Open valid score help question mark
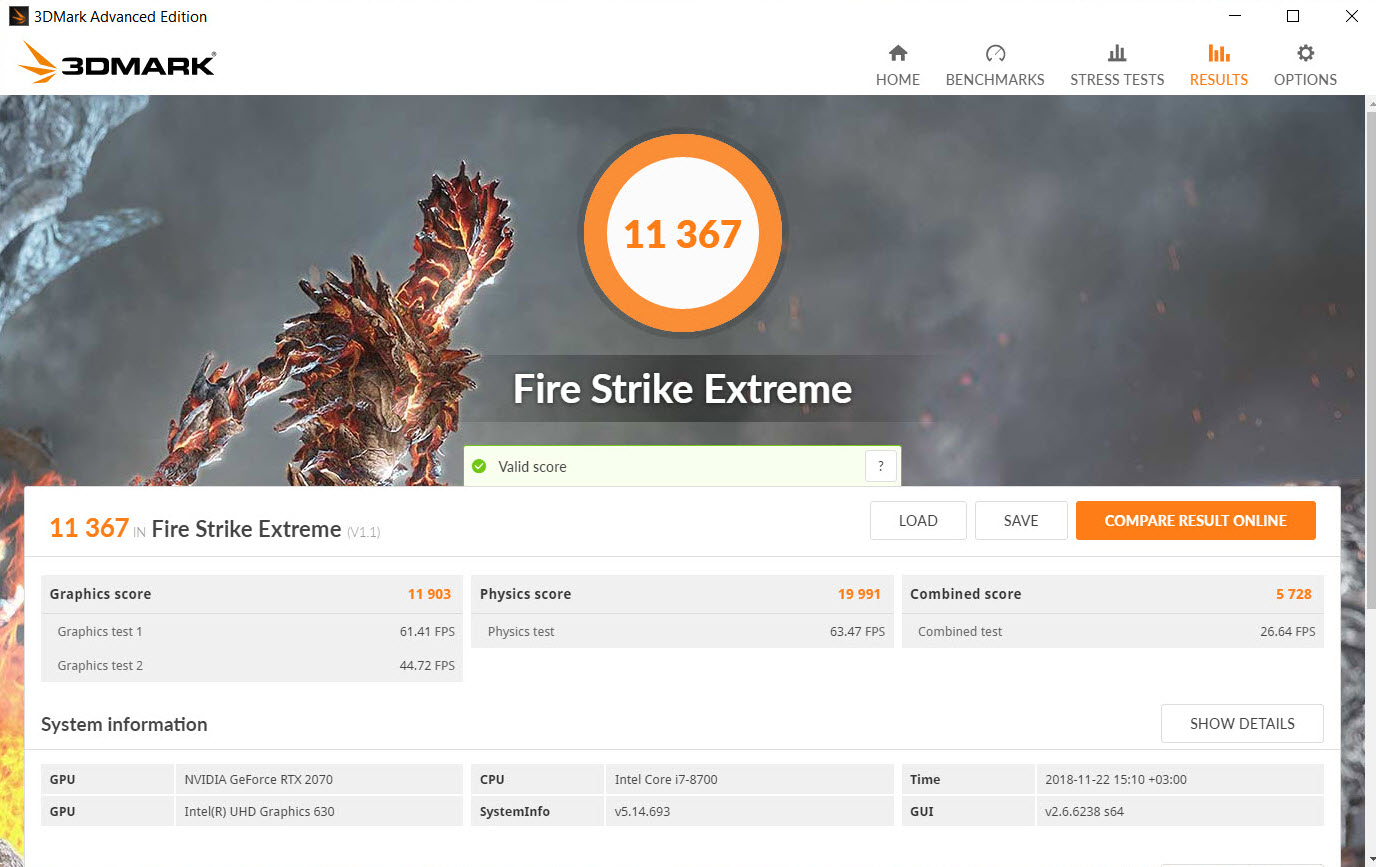1376x867 pixels. (x=880, y=466)
